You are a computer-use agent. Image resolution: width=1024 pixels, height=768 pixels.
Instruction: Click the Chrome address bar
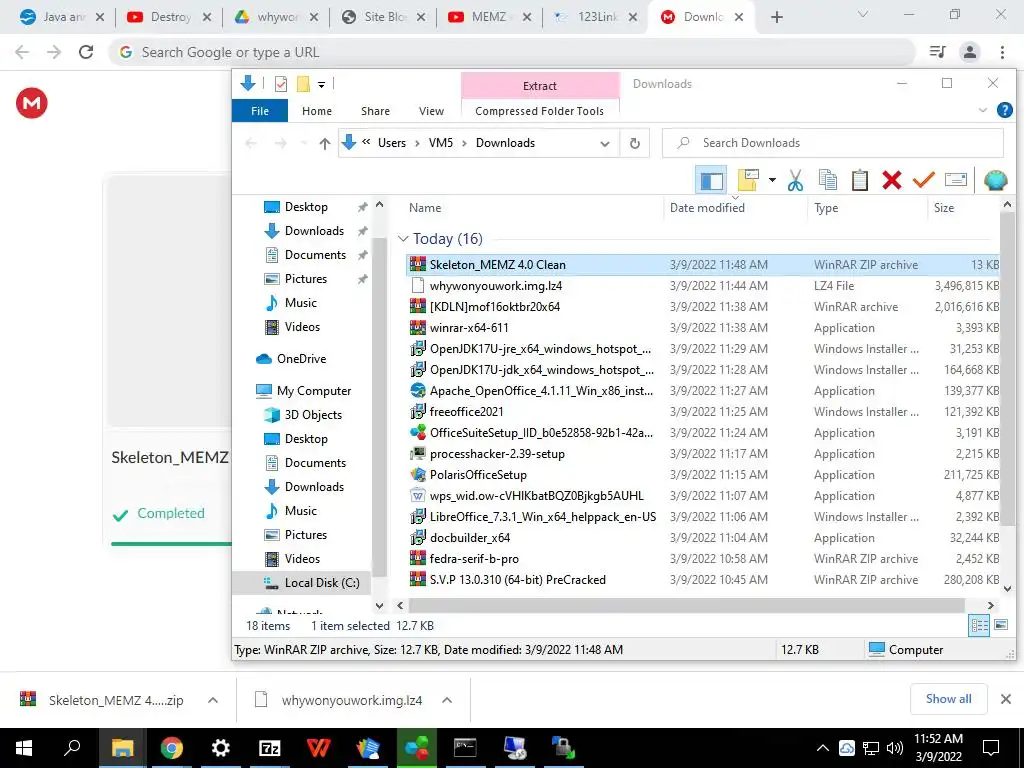[513, 52]
